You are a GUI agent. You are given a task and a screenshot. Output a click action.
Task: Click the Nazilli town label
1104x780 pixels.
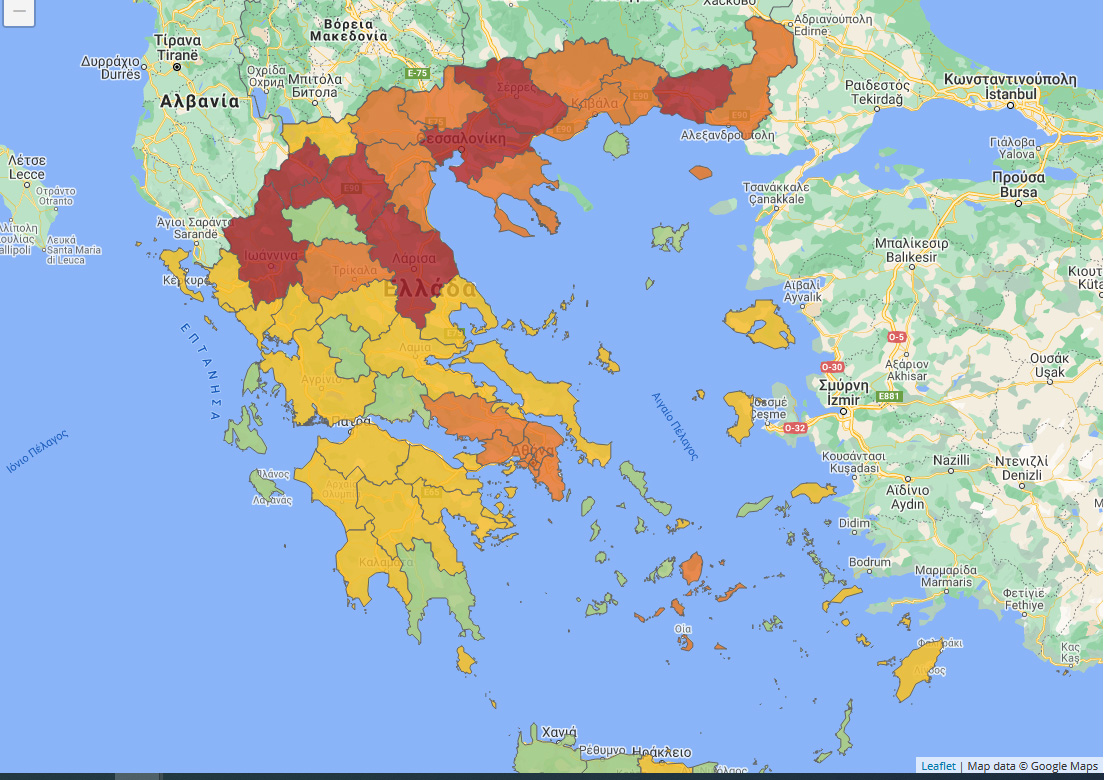point(951,460)
